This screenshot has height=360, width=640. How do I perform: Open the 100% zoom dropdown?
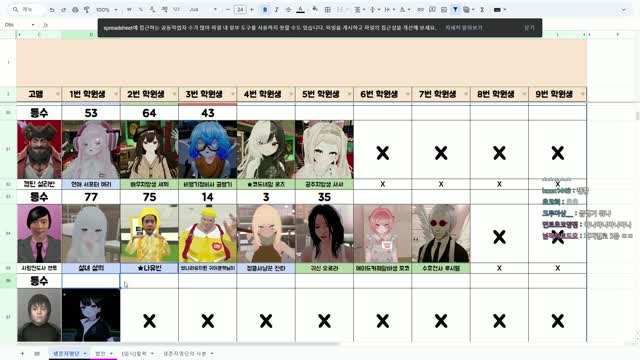107,9
